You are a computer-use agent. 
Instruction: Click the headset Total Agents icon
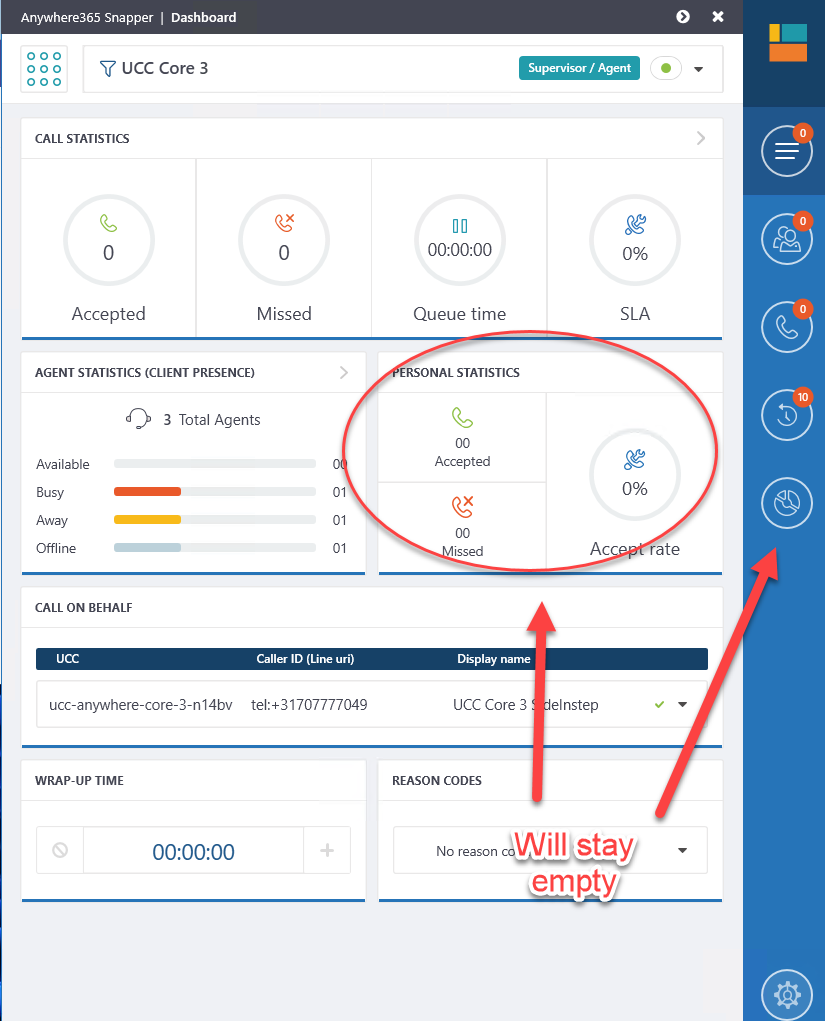(x=138, y=419)
